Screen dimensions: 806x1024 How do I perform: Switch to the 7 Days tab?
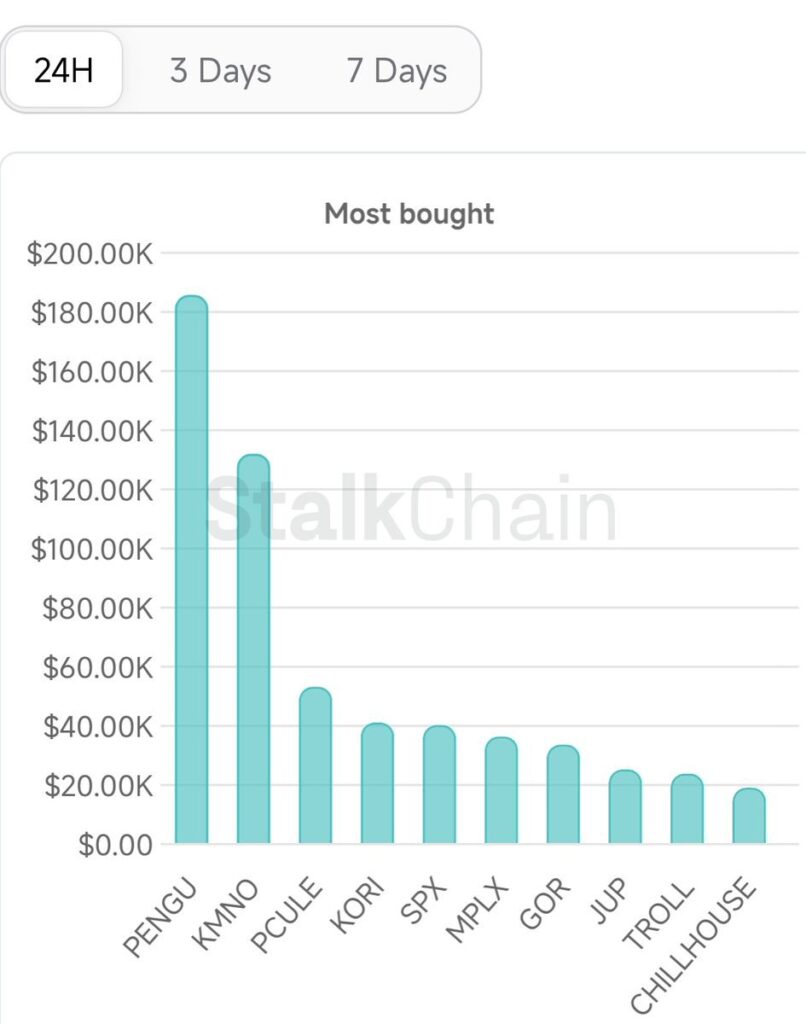click(x=397, y=71)
